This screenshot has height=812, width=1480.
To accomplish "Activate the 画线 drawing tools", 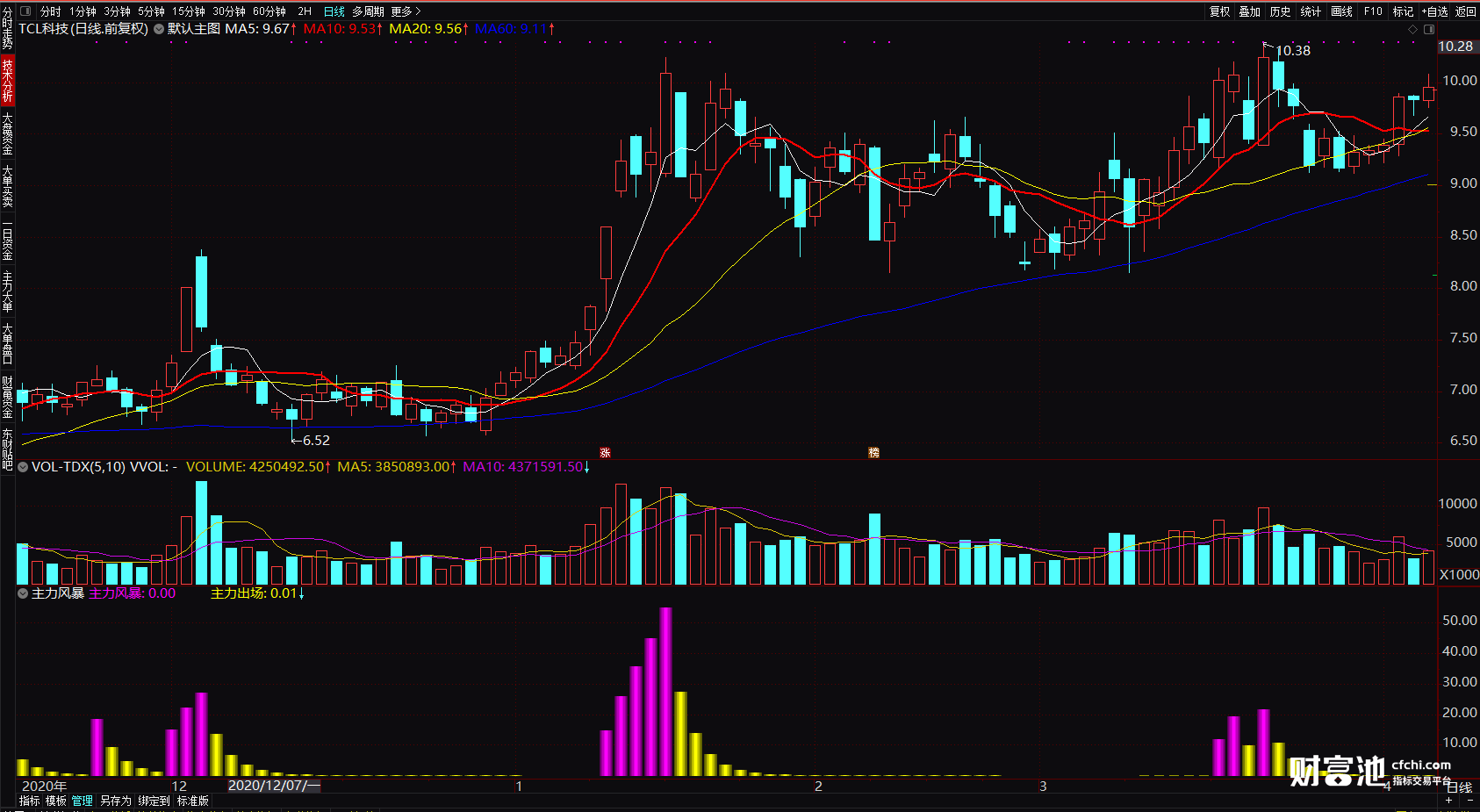I will point(1341,11).
